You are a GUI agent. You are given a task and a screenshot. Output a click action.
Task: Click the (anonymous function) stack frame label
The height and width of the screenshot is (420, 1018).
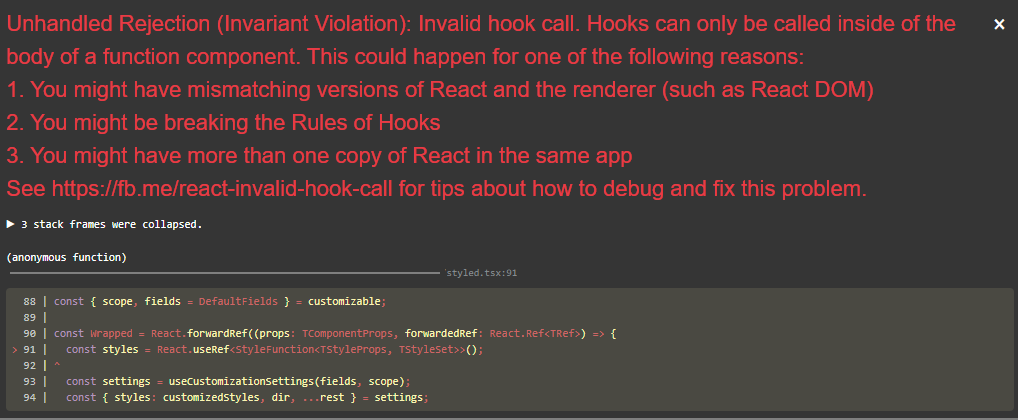pos(66,258)
